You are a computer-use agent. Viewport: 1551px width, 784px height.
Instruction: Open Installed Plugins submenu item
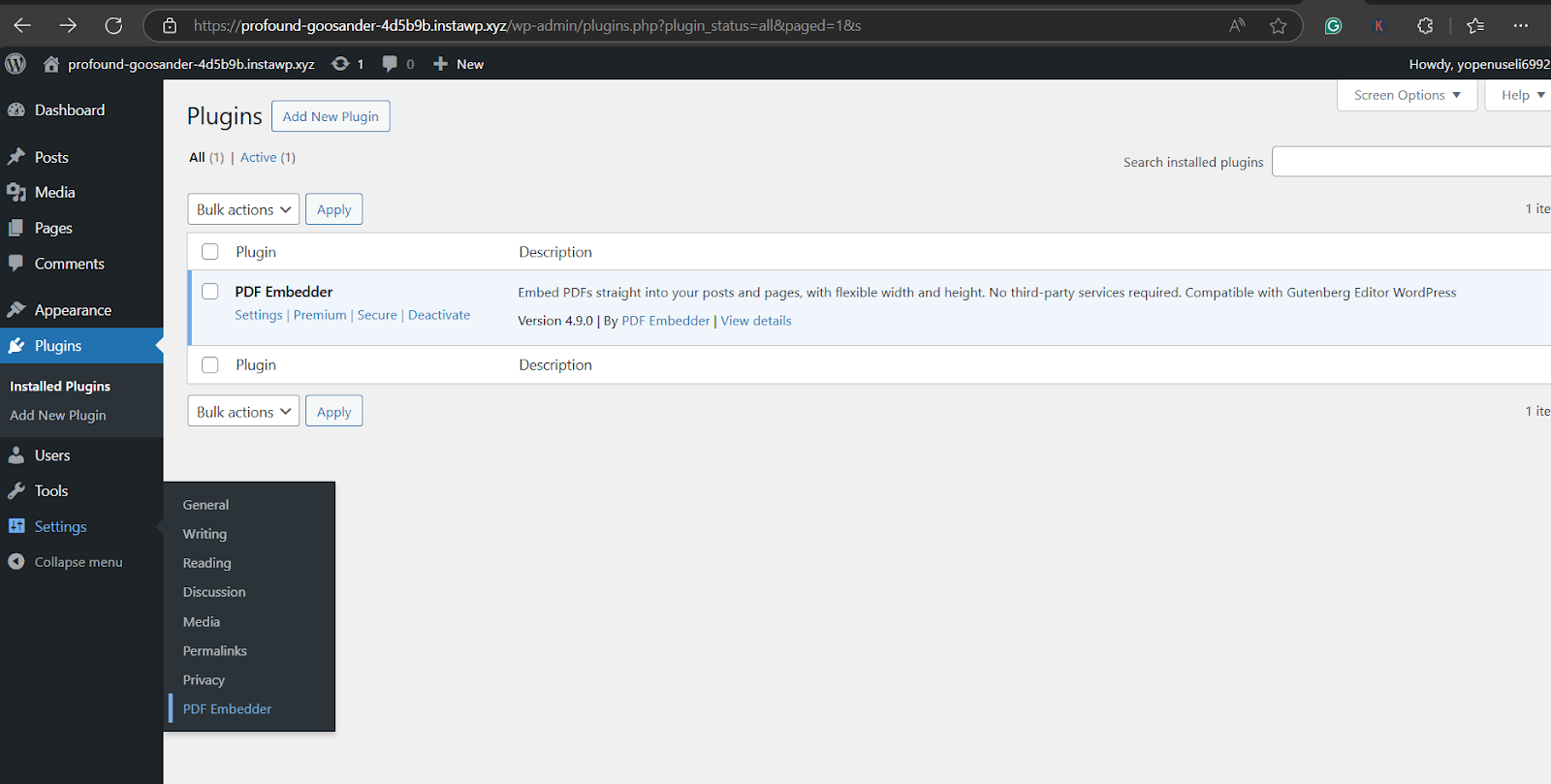(60, 386)
